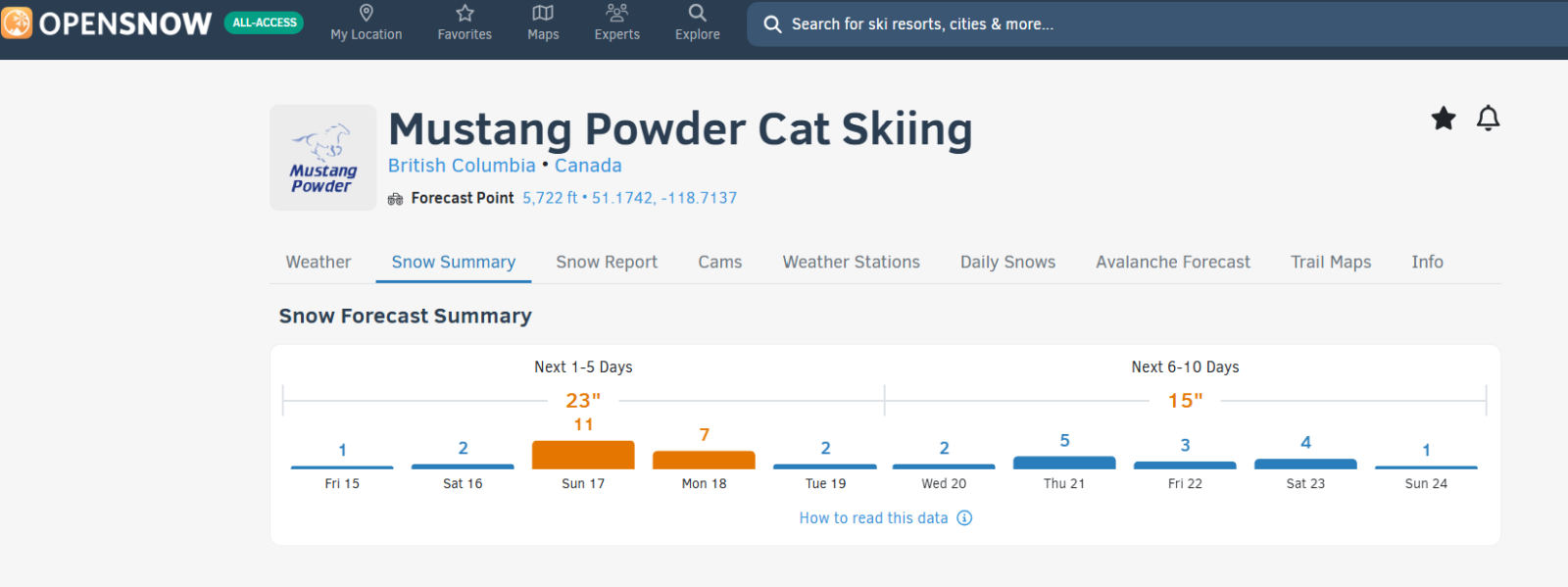Open the ALL-ACCESS badge
Image resolution: width=1568 pixels, height=587 pixels.
264,23
